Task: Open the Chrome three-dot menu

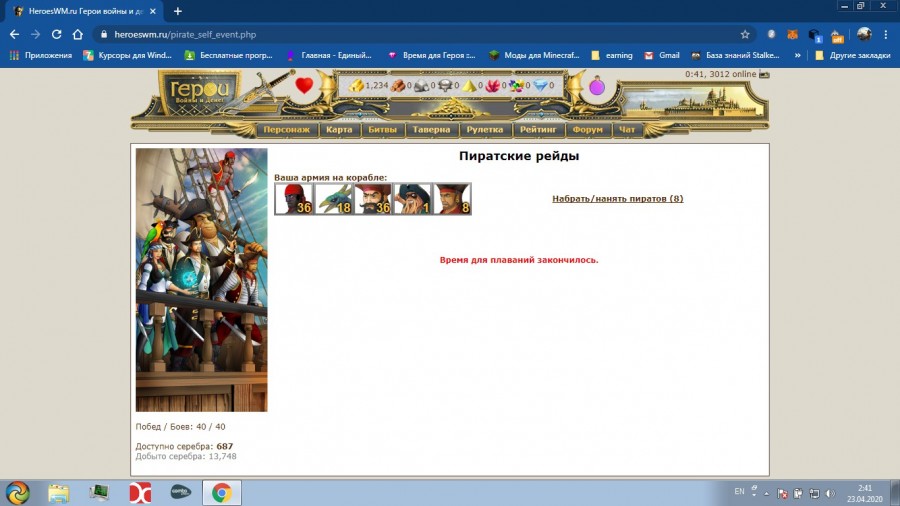Action: (x=886, y=34)
